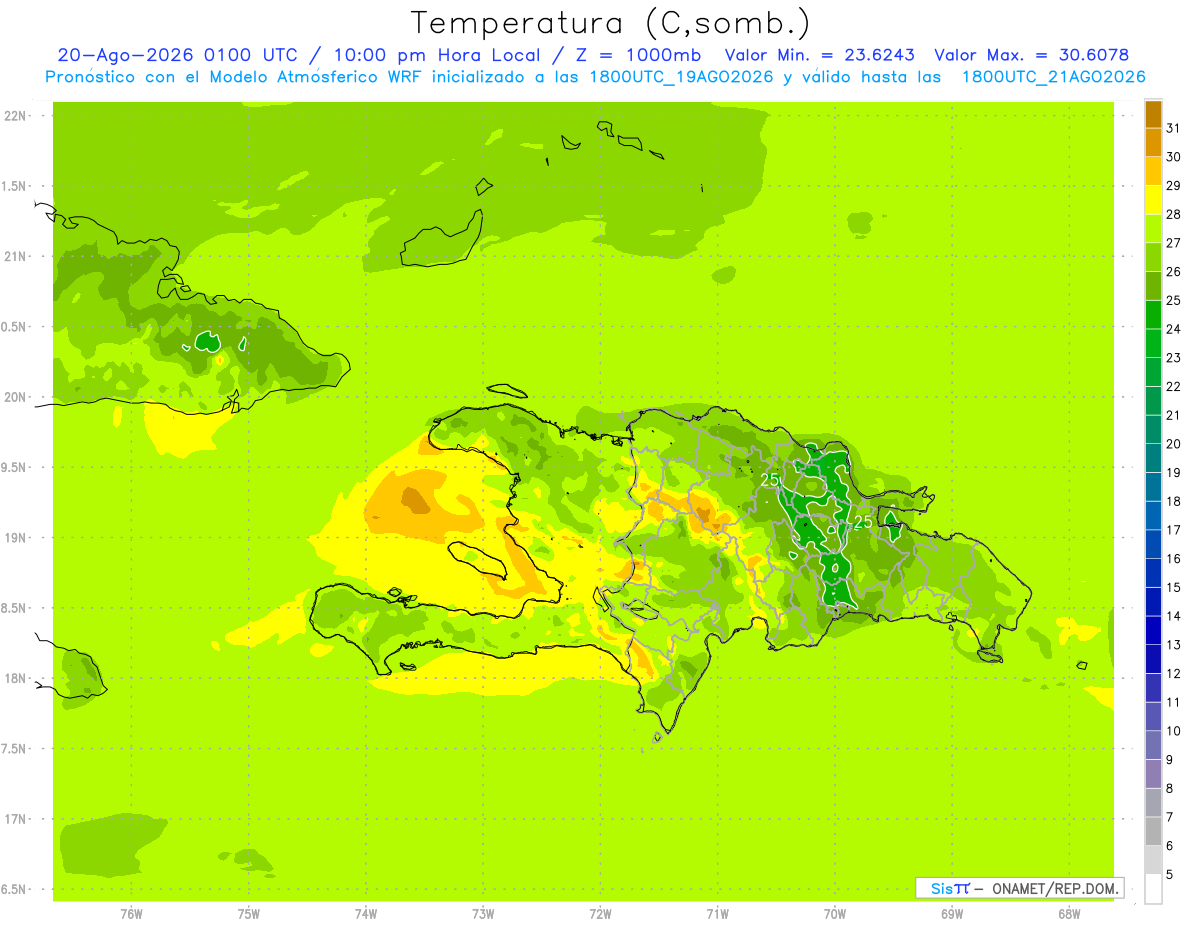Click the '68W' longitude axis label
The width and height of the screenshot is (1200, 927).
coord(1069,914)
